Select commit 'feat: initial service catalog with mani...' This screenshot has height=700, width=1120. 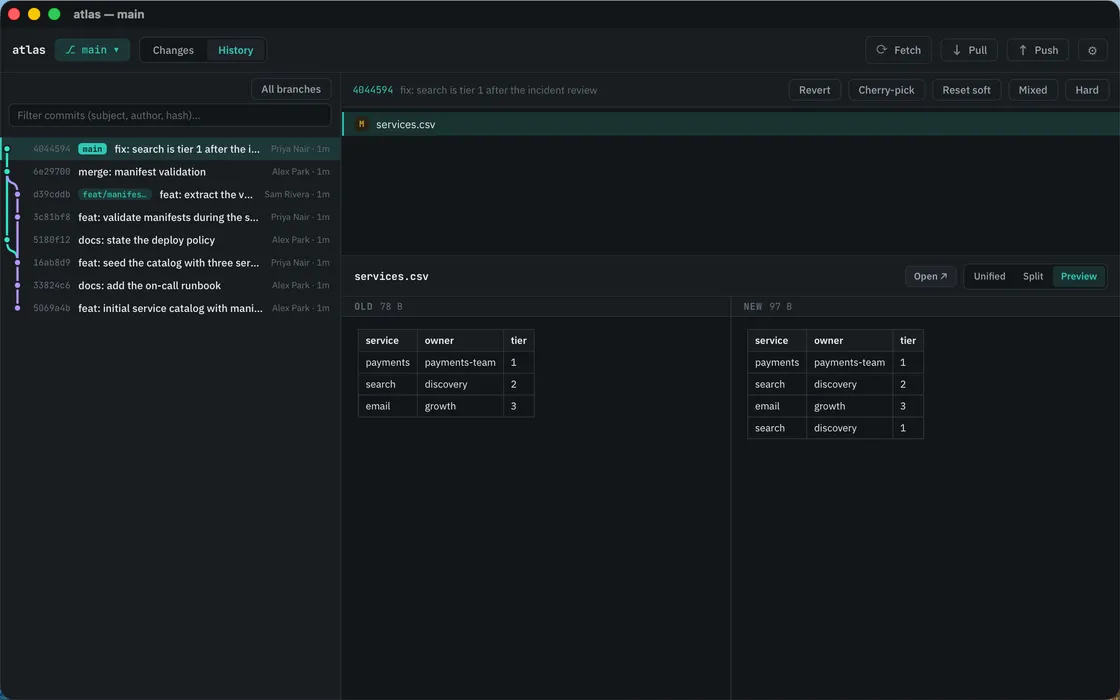170,308
